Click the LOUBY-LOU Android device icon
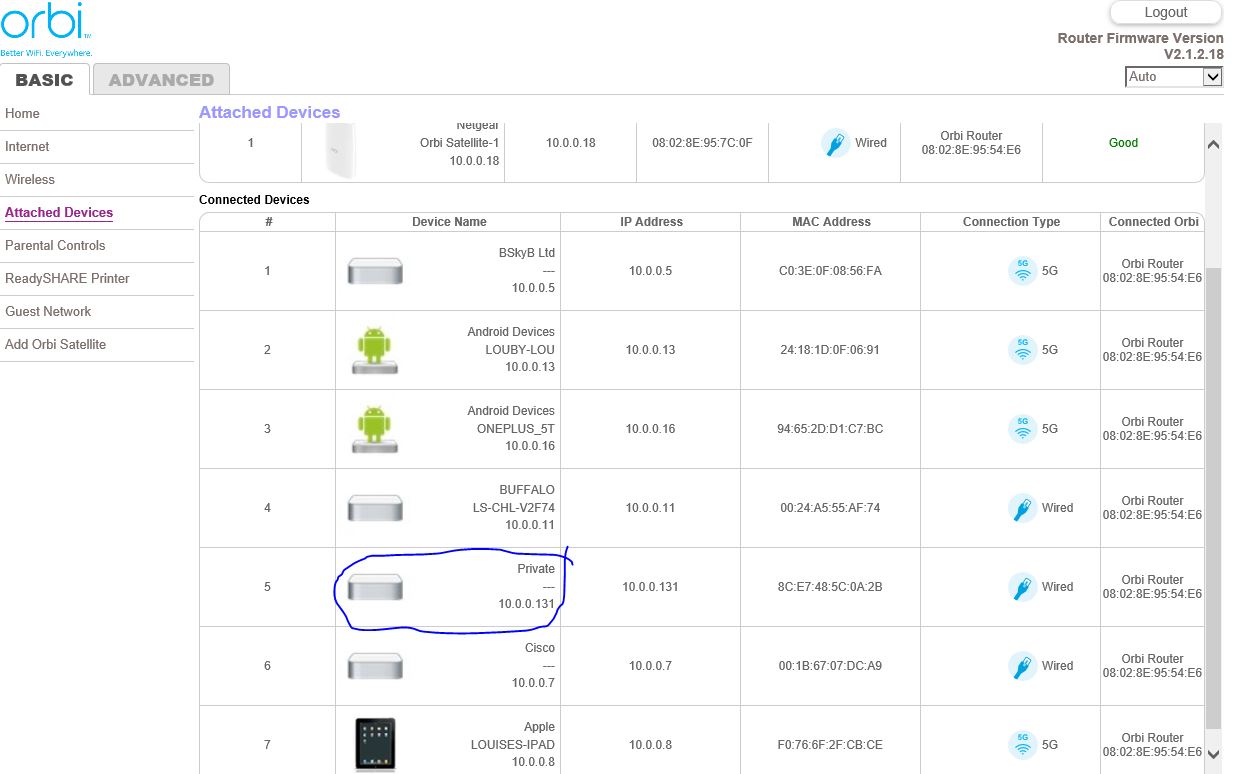Viewport: 1237px width, 774px height. [x=375, y=350]
